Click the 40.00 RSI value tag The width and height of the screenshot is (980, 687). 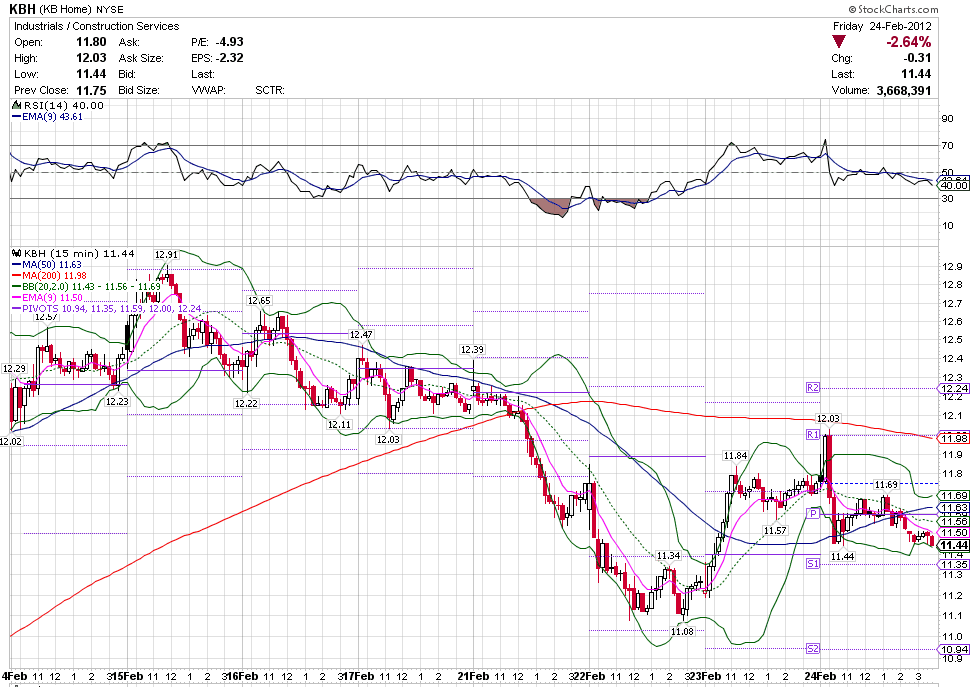tap(954, 186)
